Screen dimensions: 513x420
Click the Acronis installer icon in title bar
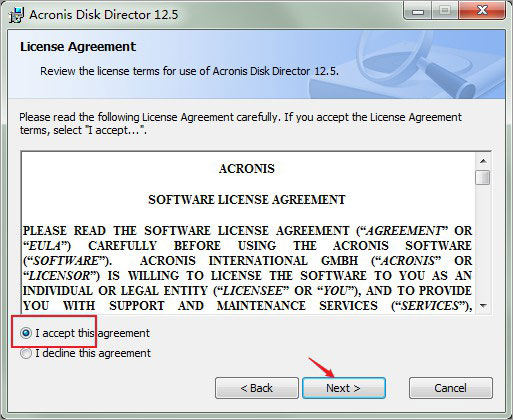pos(16,15)
